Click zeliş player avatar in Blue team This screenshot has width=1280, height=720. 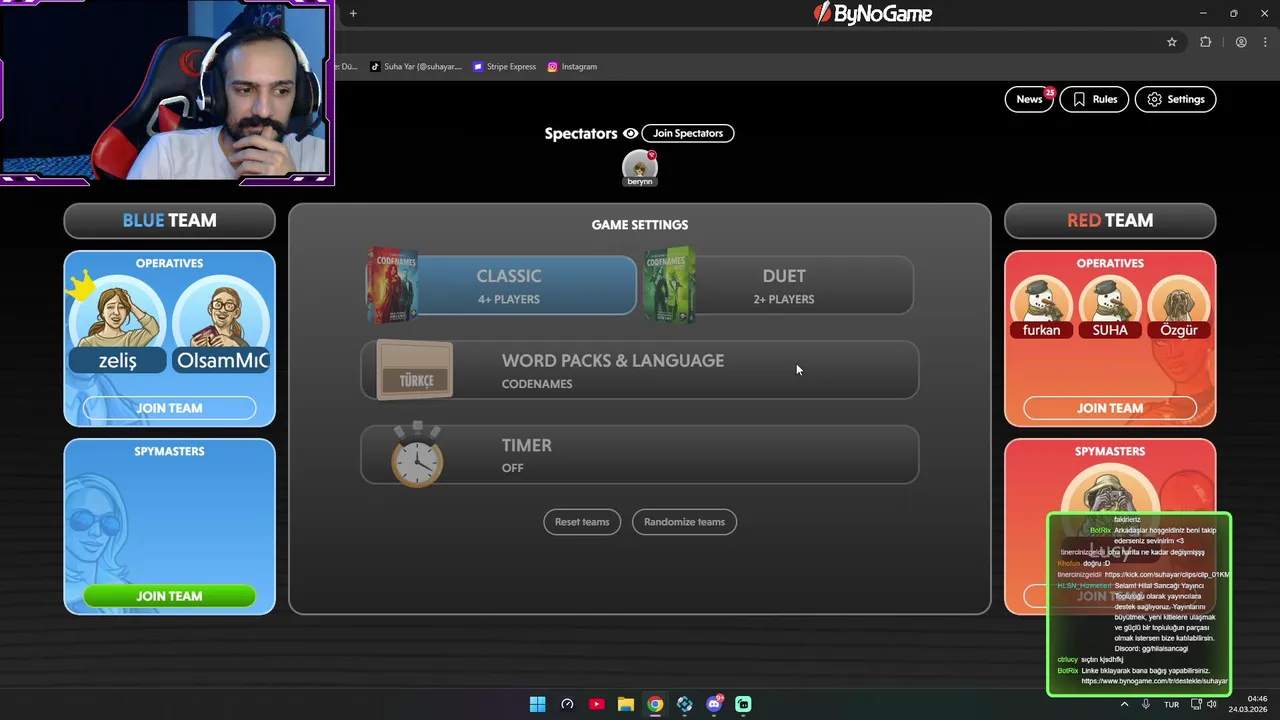click(x=117, y=323)
